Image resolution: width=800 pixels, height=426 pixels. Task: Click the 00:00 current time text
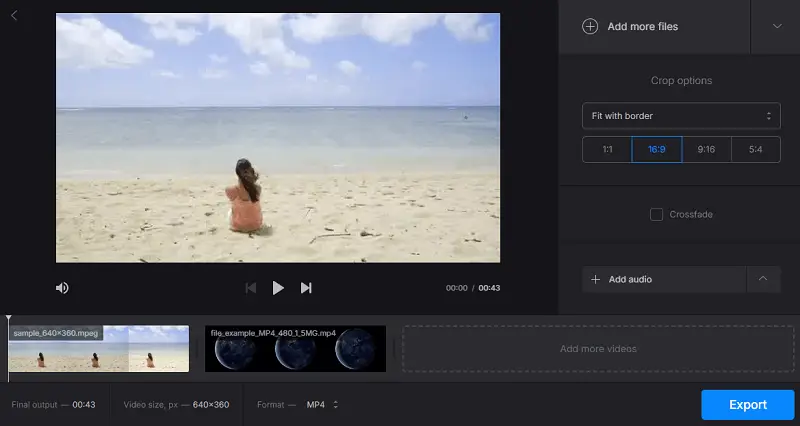pyautogui.click(x=457, y=288)
